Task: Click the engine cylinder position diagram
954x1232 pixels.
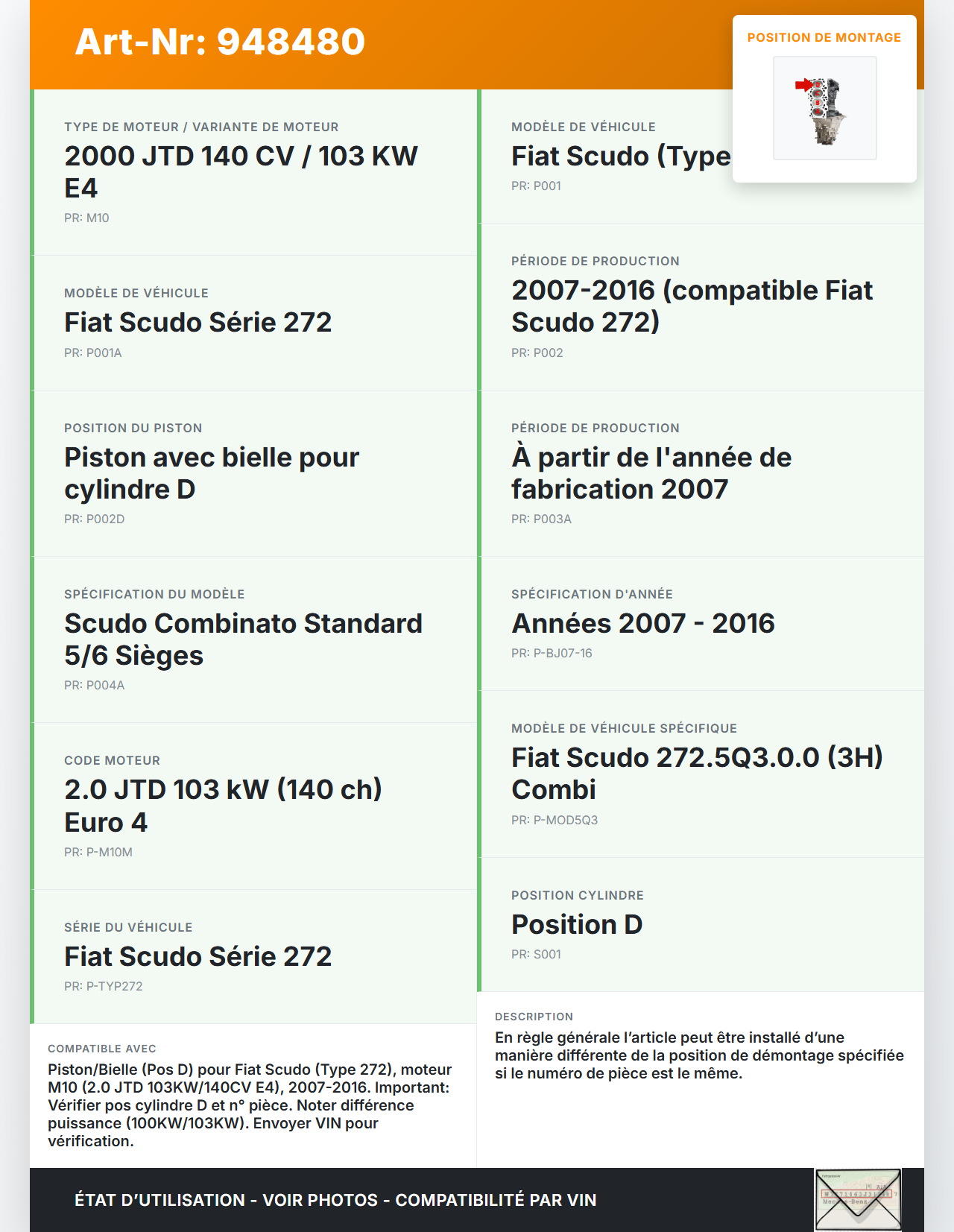Action: [824, 109]
